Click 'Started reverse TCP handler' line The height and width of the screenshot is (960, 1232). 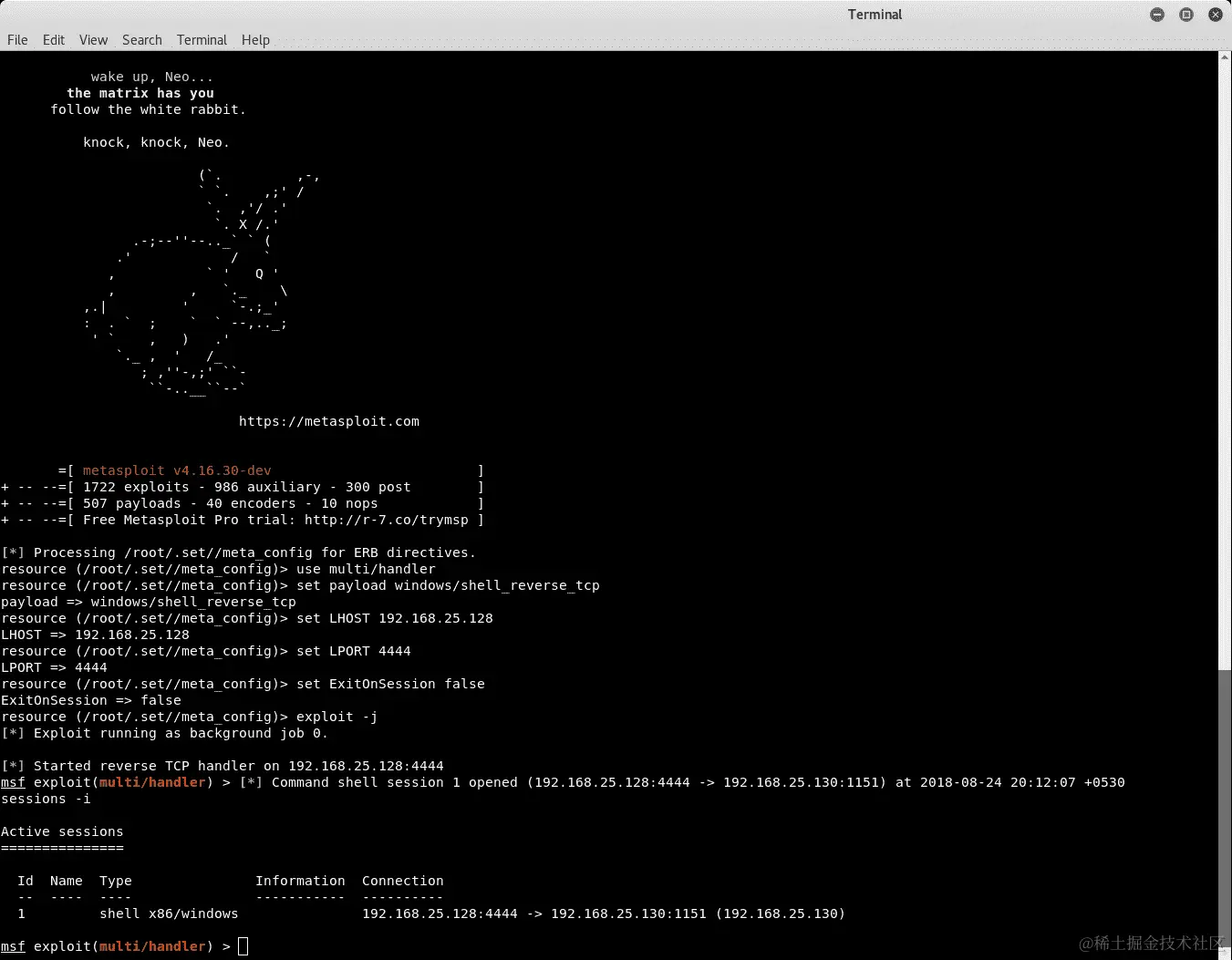coord(223,766)
